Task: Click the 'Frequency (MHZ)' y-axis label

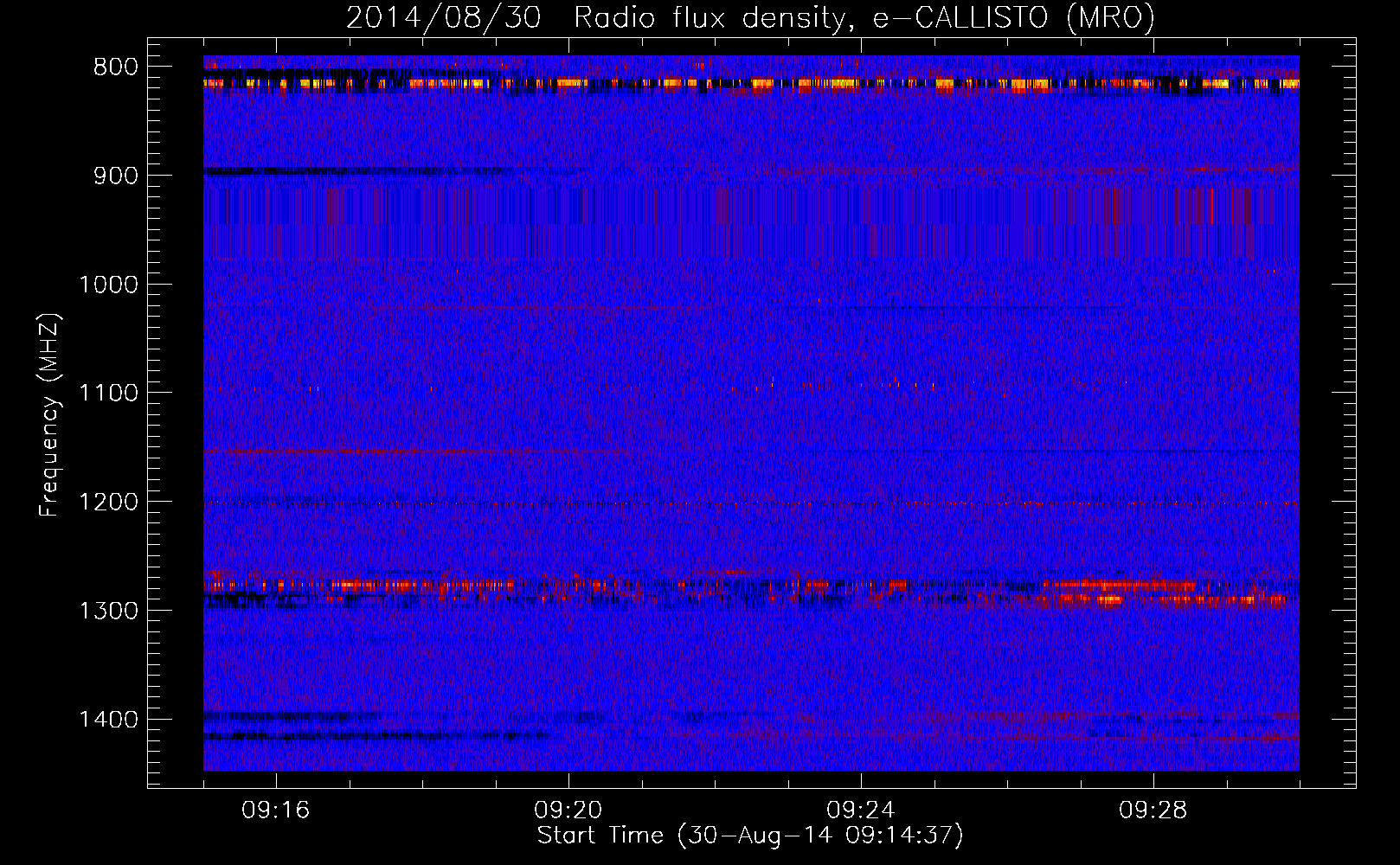Action: [x=49, y=415]
